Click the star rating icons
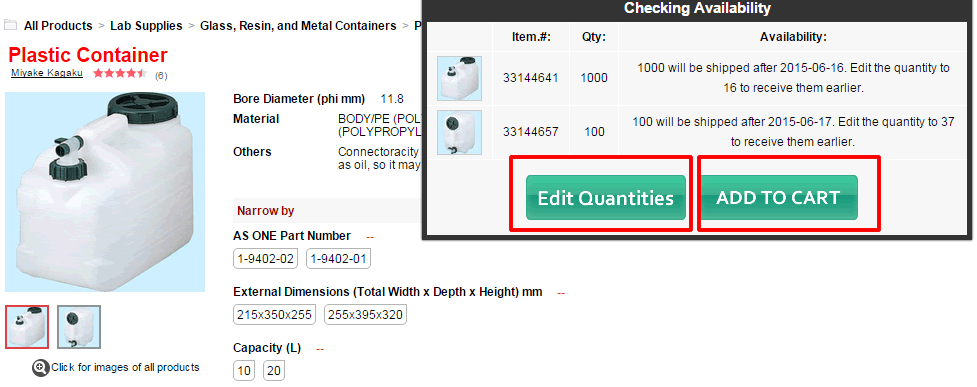This screenshot has height=387, width=977. [120, 74]
